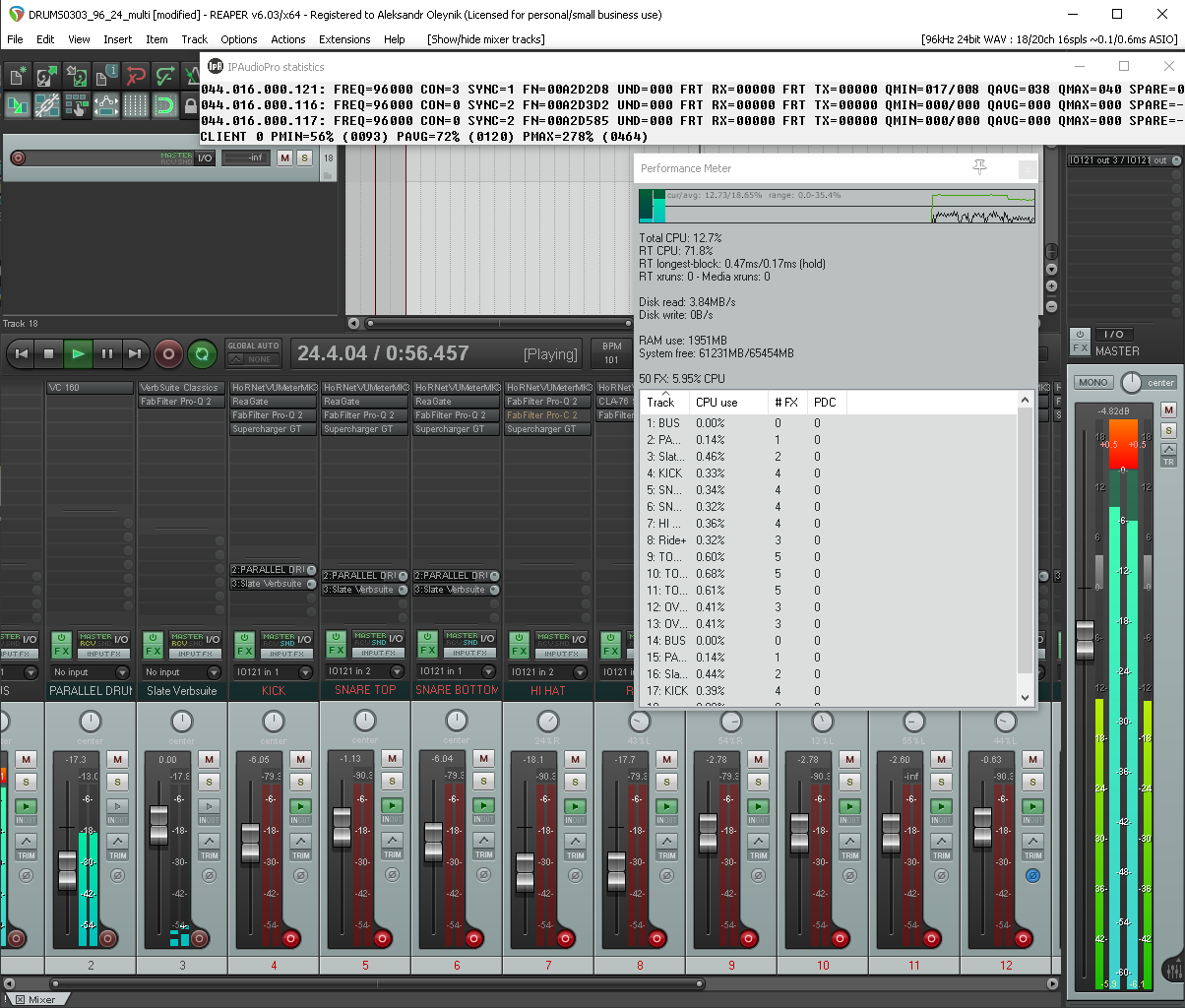Open the File menu
The image size is (1185, 1008).
[17, 39]
